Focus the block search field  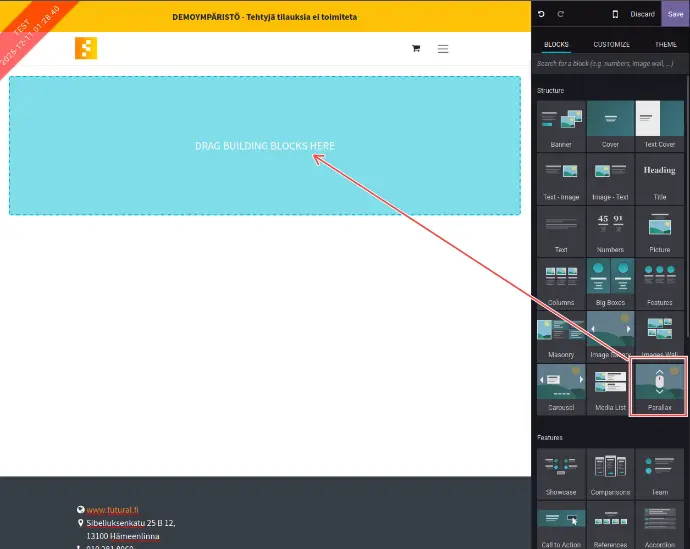[610, 64]
